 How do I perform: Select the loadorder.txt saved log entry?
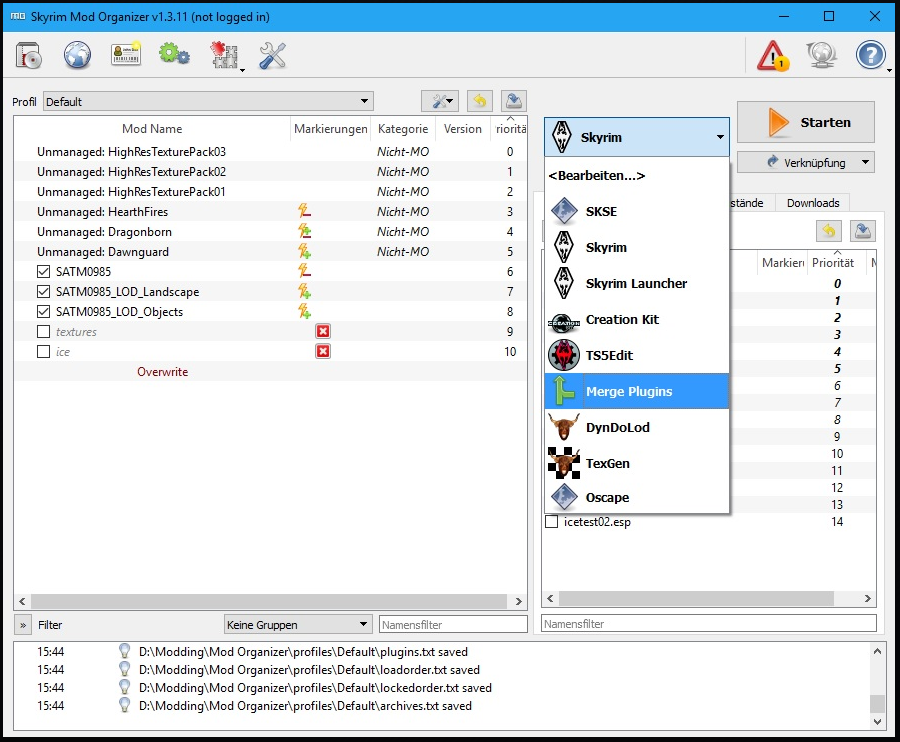point(441,669)
